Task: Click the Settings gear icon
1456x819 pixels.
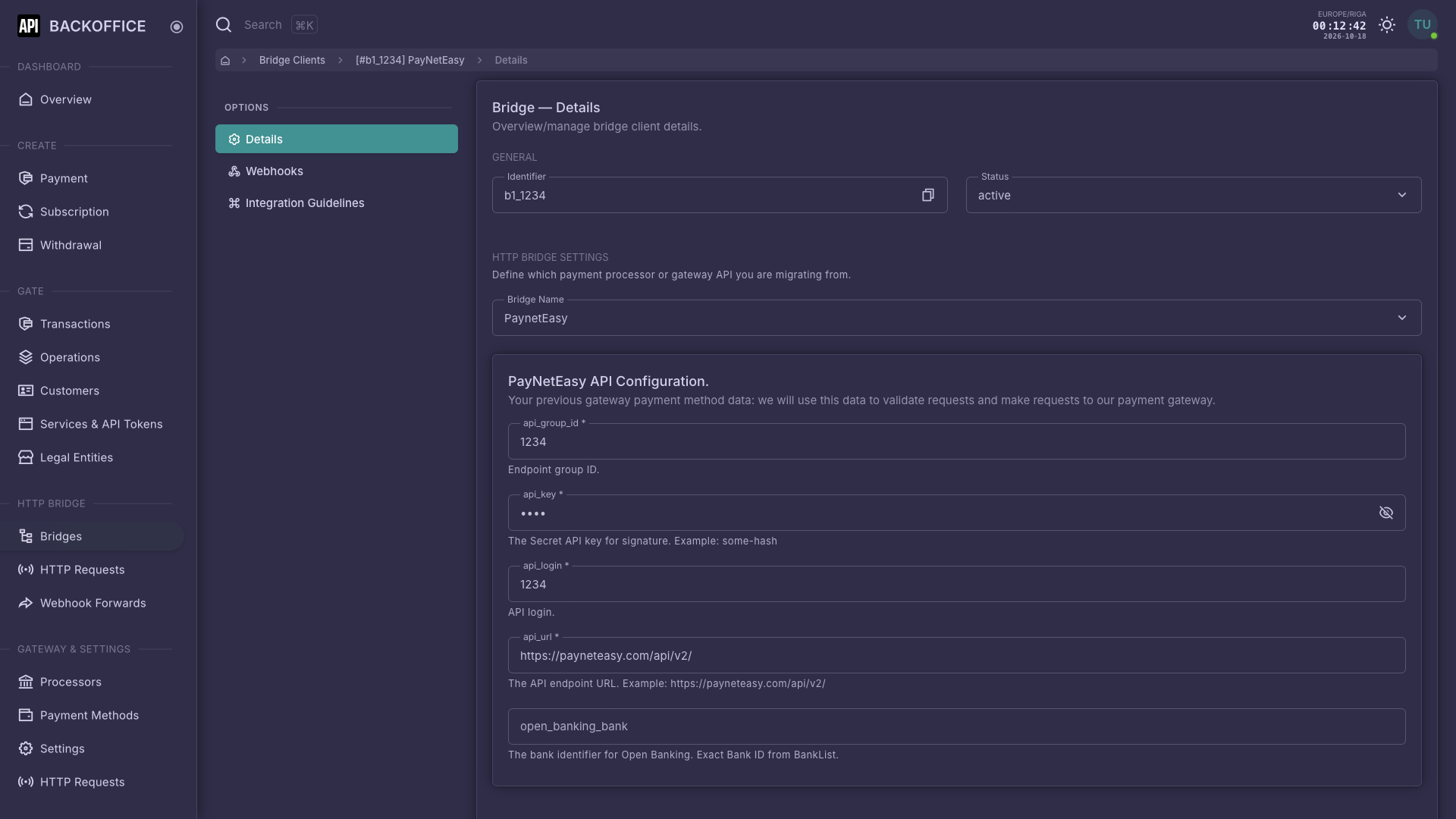Action: [26, 749]
